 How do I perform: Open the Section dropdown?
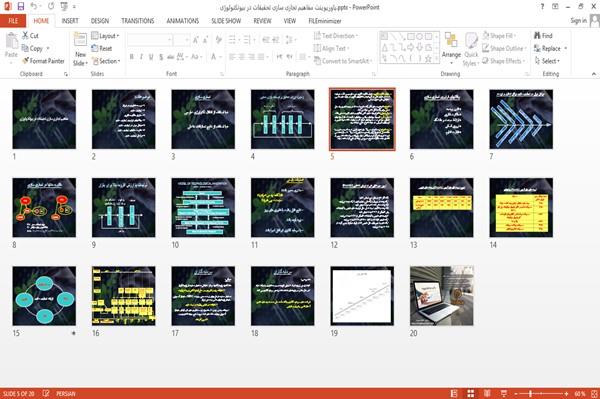coord(106,61)
